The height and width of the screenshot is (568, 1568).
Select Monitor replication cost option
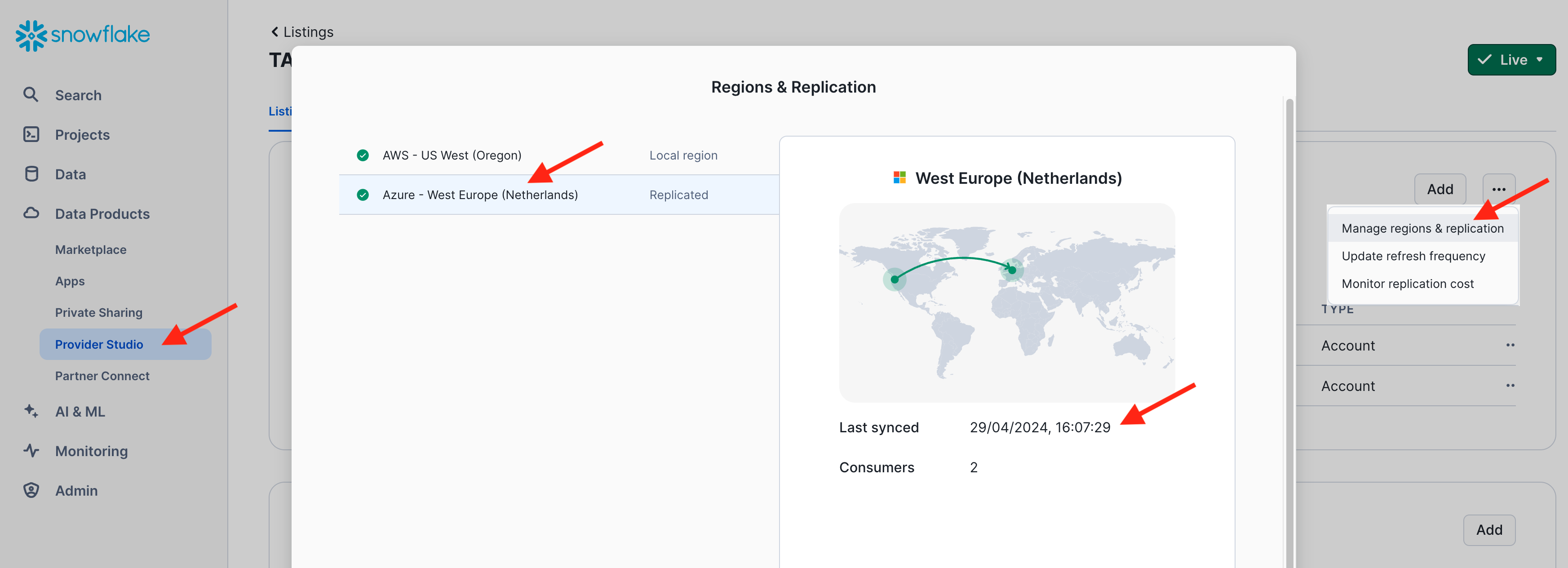1407,284
